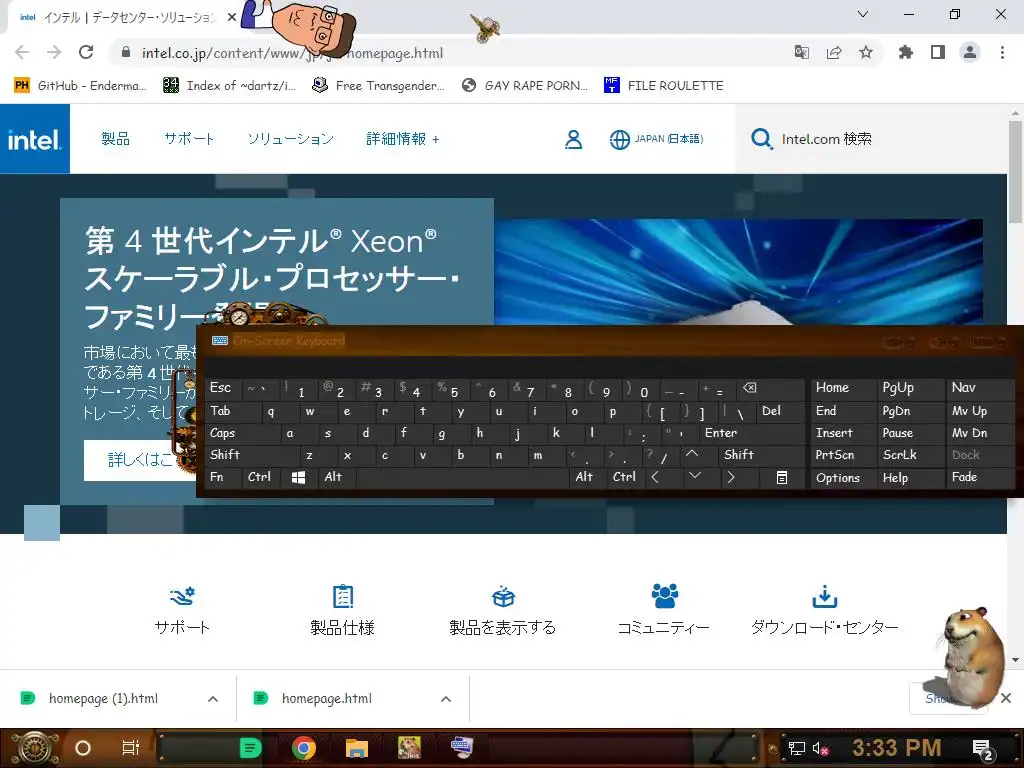Click the ダウンロード・センター download icon
1024x768 pixels.
point(824,596)
